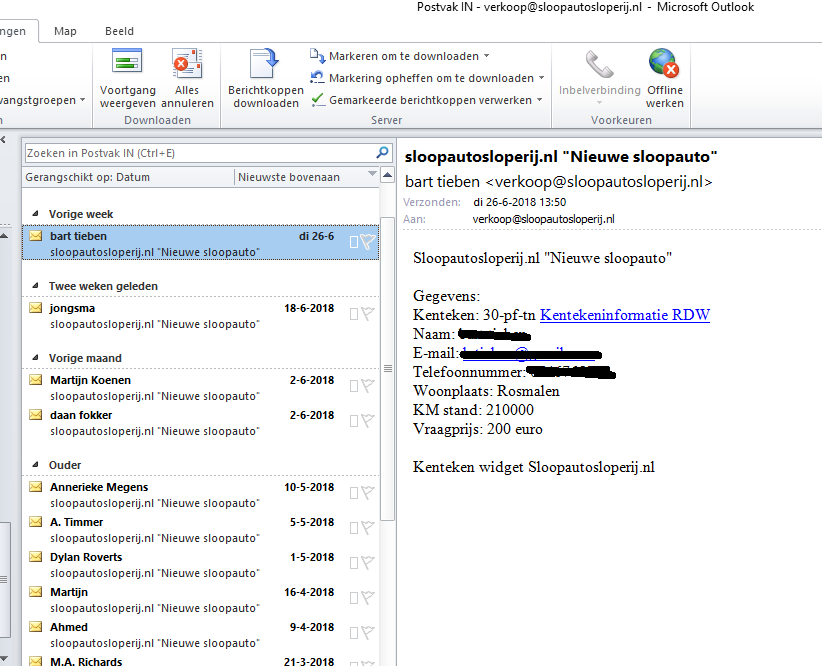Flag the Dylan Roverts message
This screenshot has width=822, height=666.
368,563
